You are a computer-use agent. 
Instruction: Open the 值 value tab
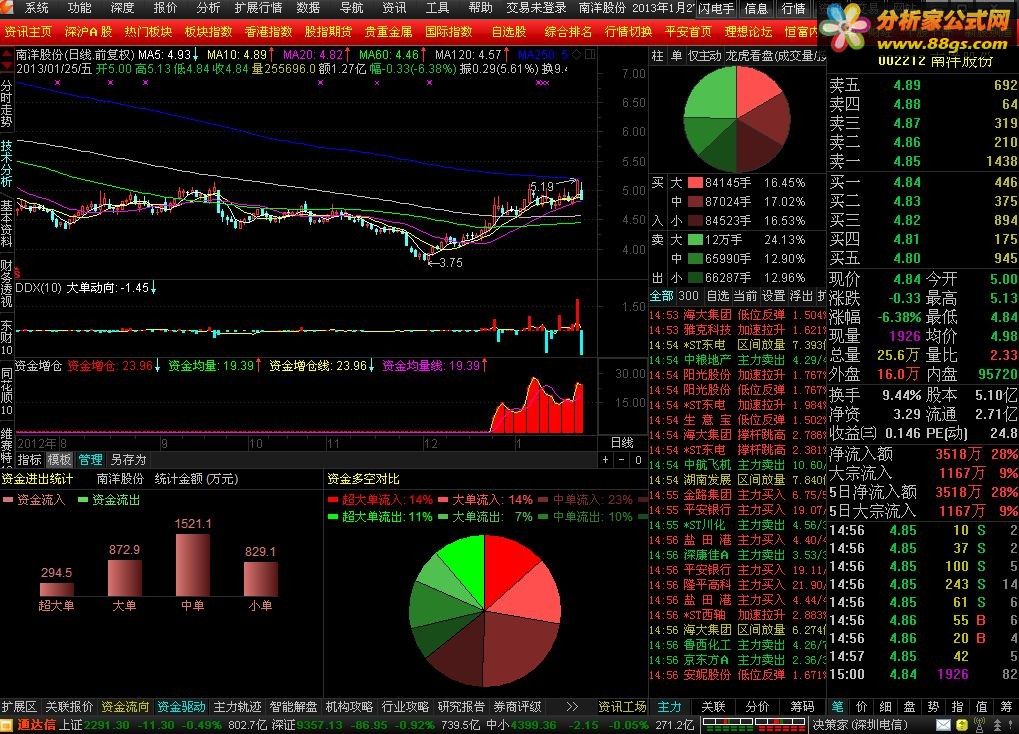(982, 707)
